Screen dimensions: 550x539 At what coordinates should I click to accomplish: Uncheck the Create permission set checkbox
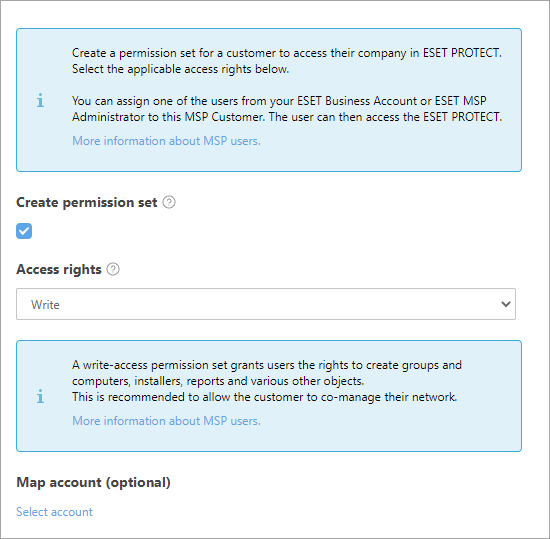(24, 231)
